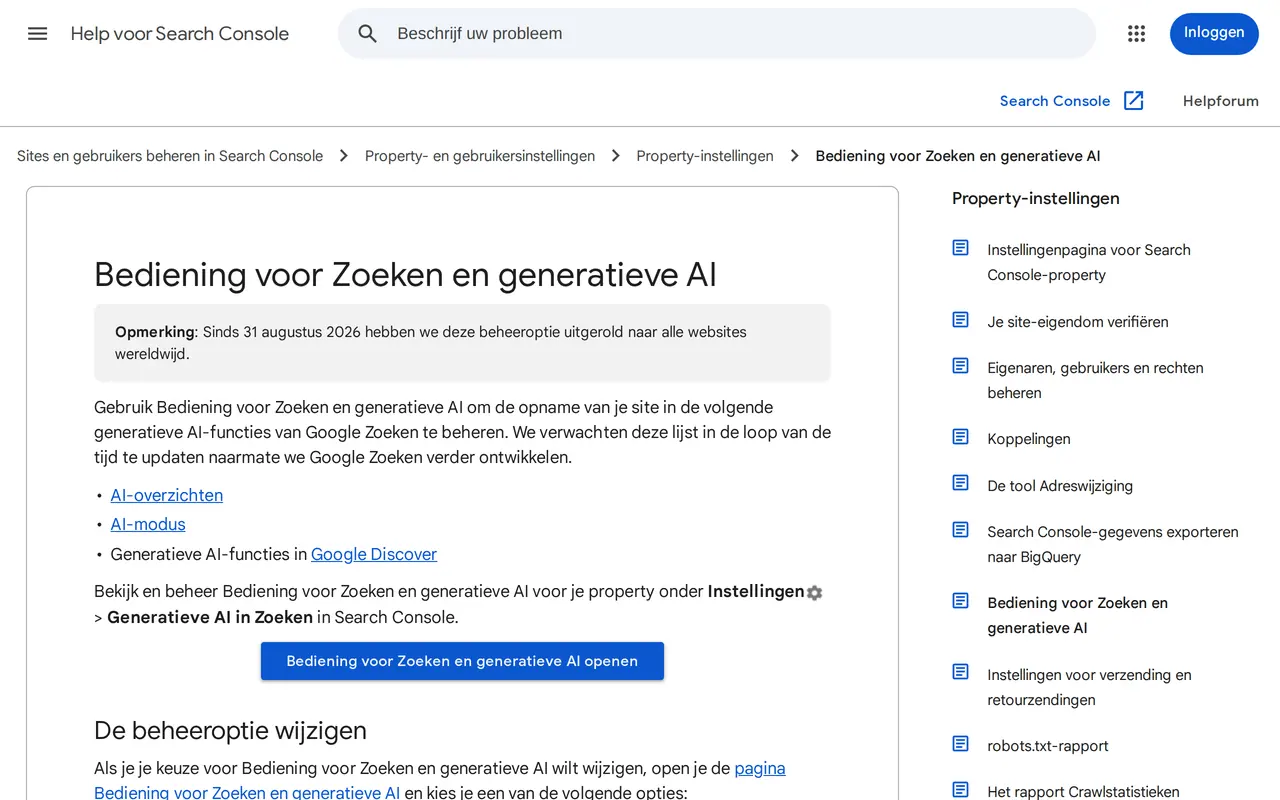Screen dimensions: 1280x800
Task: Click the Help voor Search Console title
Action: [x=180, y=33]
